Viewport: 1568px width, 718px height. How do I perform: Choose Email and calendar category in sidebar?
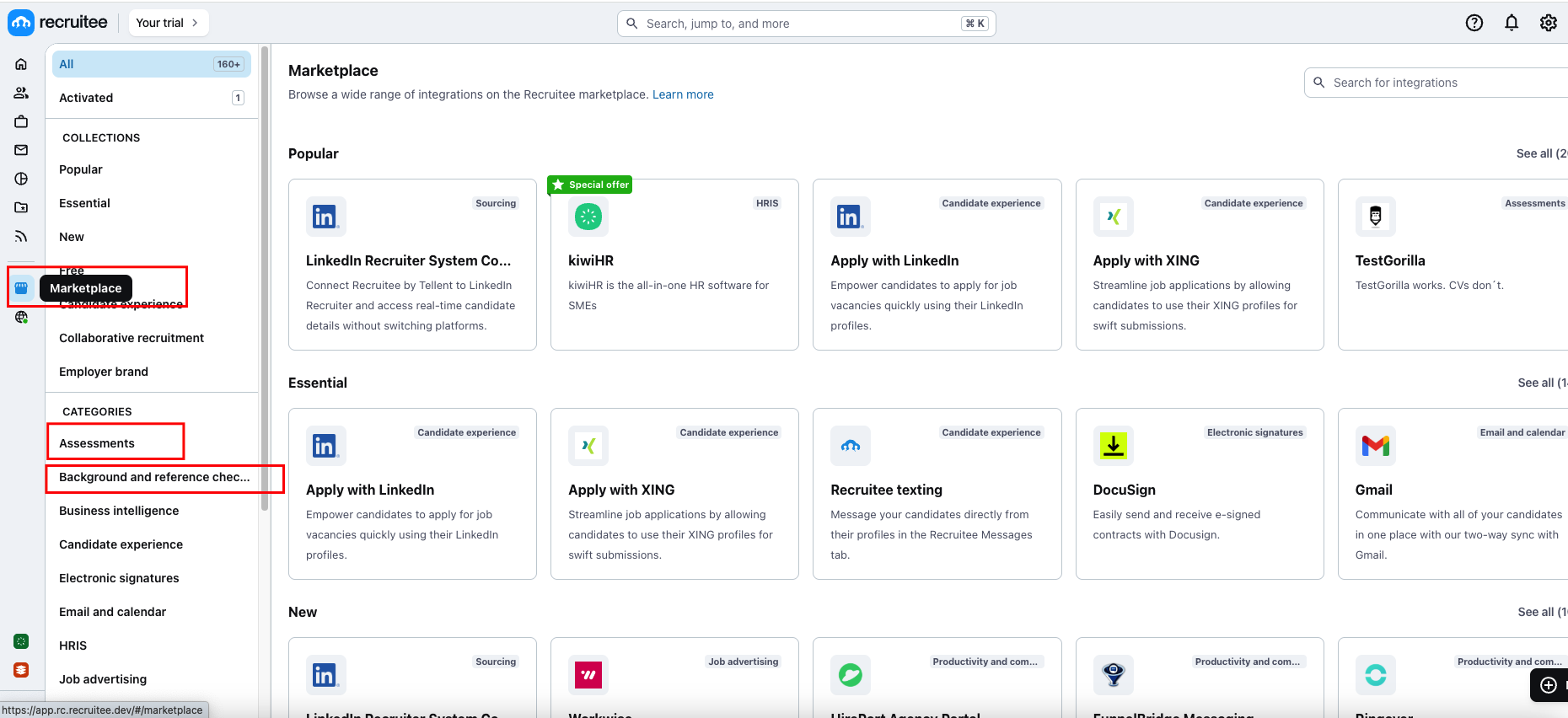pos(112,612)
